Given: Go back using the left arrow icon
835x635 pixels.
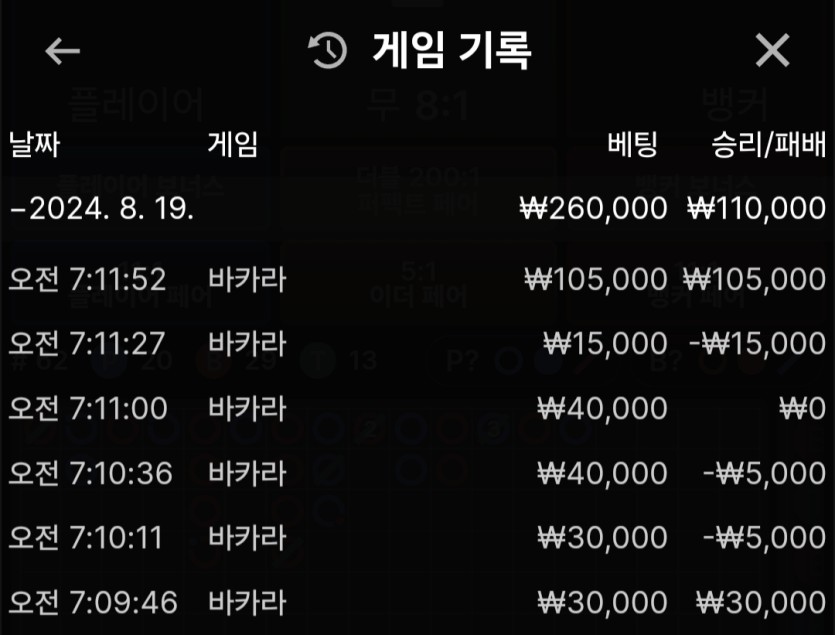Looking at the screenshot, I should [x=62, y=51].
